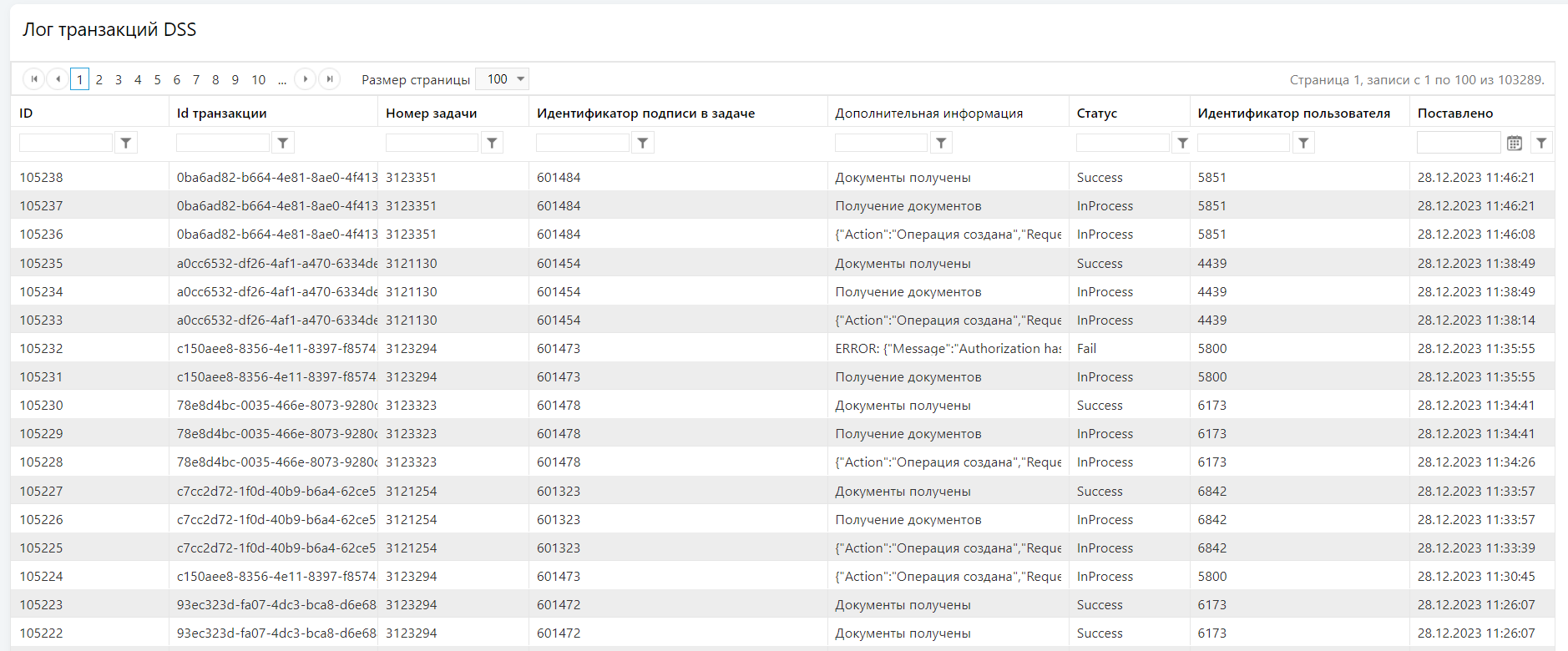Select Success status in row 105230
The height and width of the screenshot is (651, 1568).
pyautogui.click(x=1100, y=405)
